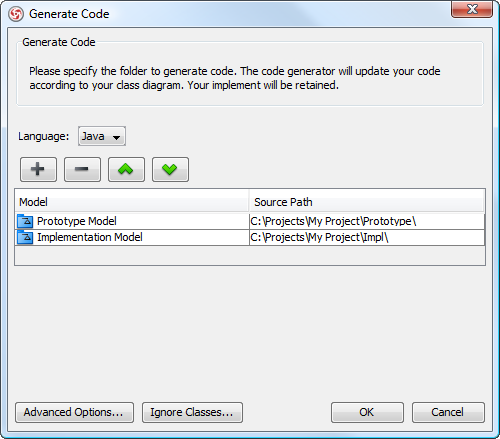This screenshot has height=439, width=500.
Task: Click the Impl source path cell
Action: point(367,237)
